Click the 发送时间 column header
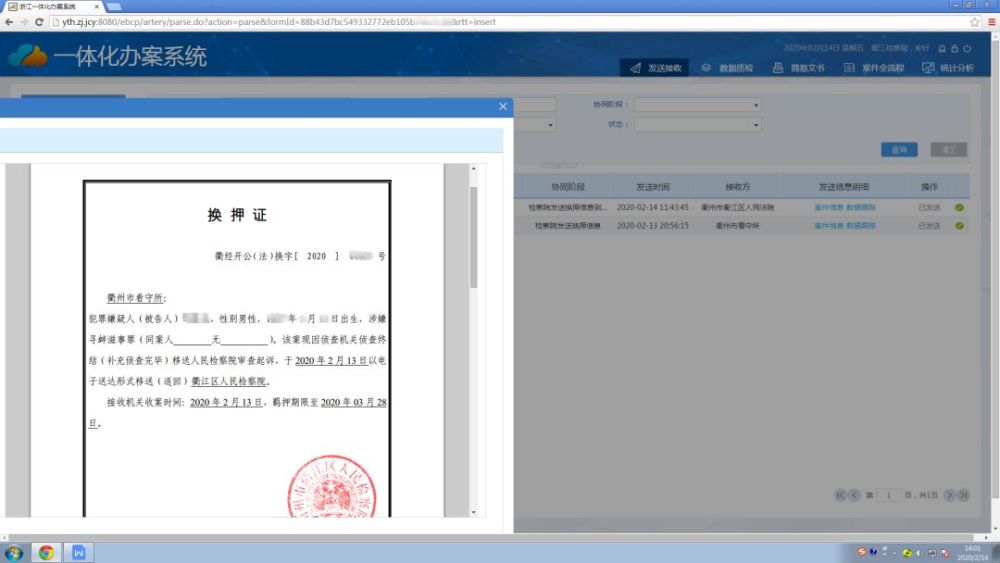Viewport: 1000px width, 563px height. coord(652,187)
